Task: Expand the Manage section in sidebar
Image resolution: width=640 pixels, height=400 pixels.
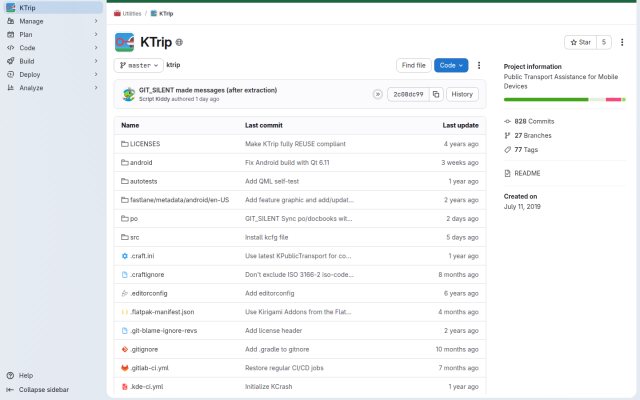Action: click(52, 21)
